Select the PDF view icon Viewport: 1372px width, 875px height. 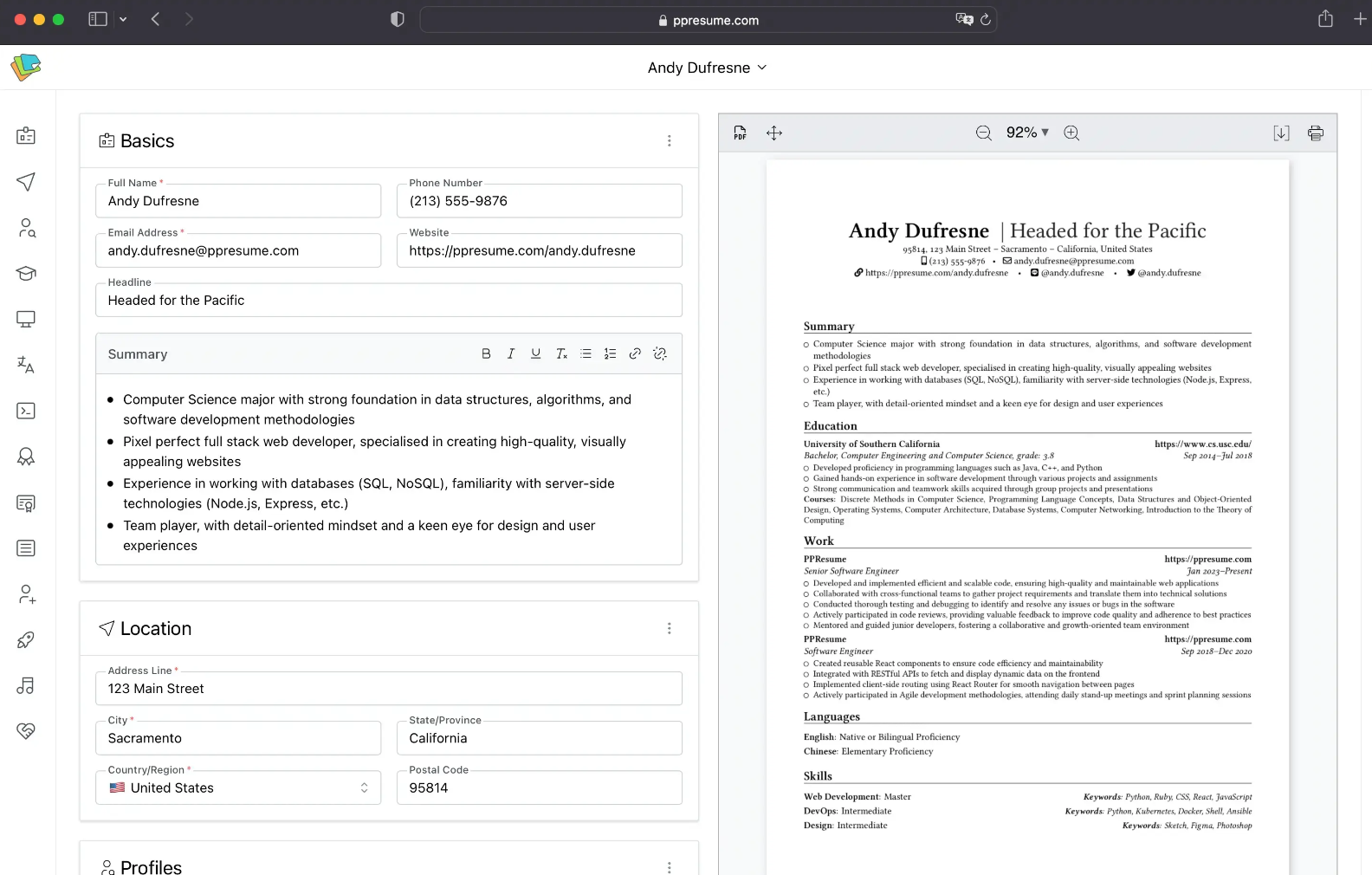coord(740,133)
